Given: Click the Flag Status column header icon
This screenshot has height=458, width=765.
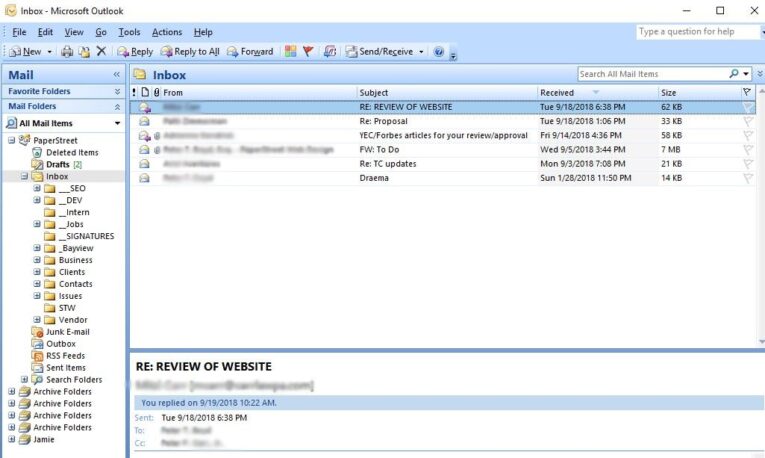Looking at the screenshot, I should [746, 92].
